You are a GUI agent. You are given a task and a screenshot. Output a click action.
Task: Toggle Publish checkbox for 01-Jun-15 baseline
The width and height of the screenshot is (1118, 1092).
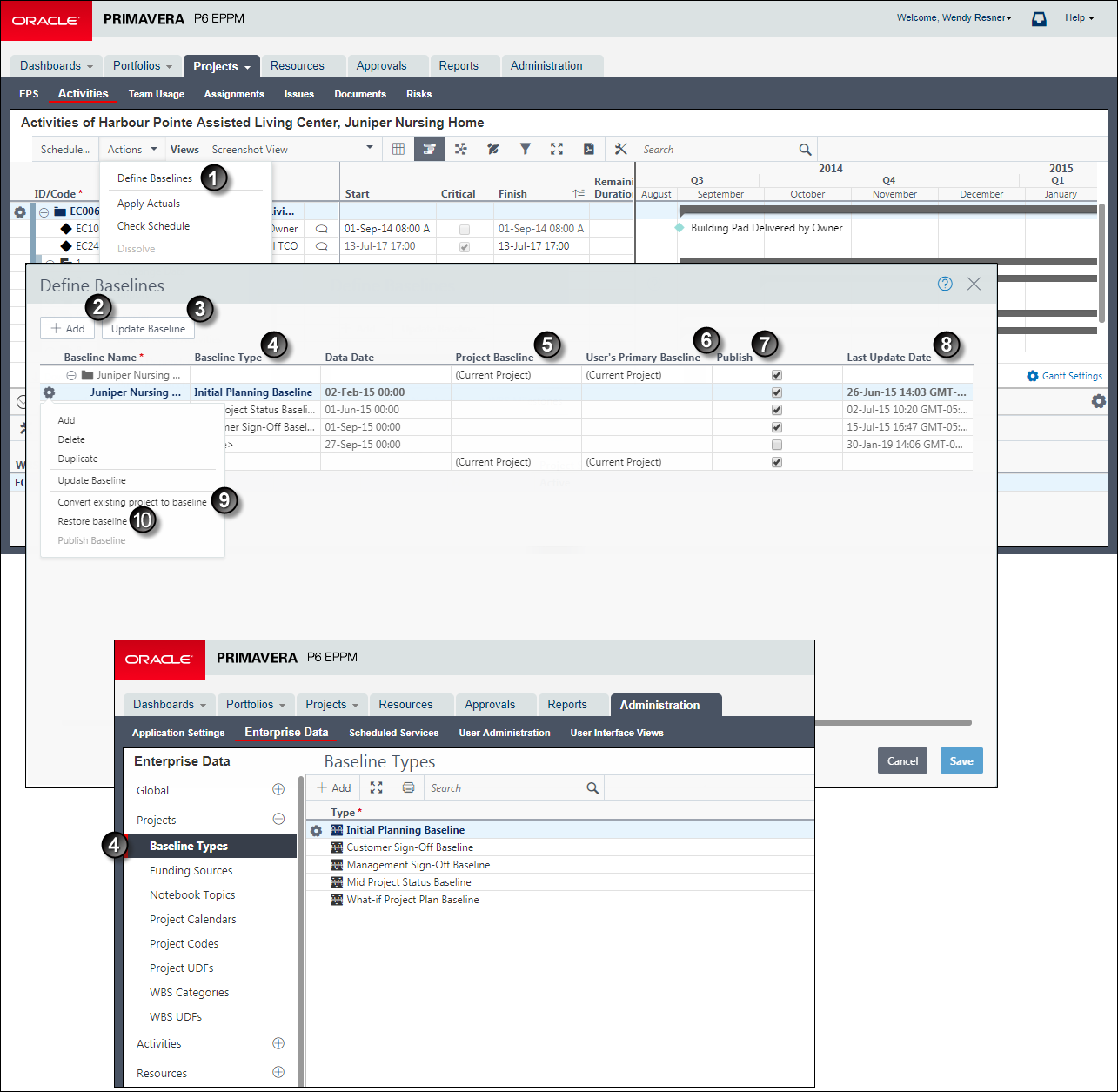777,410
